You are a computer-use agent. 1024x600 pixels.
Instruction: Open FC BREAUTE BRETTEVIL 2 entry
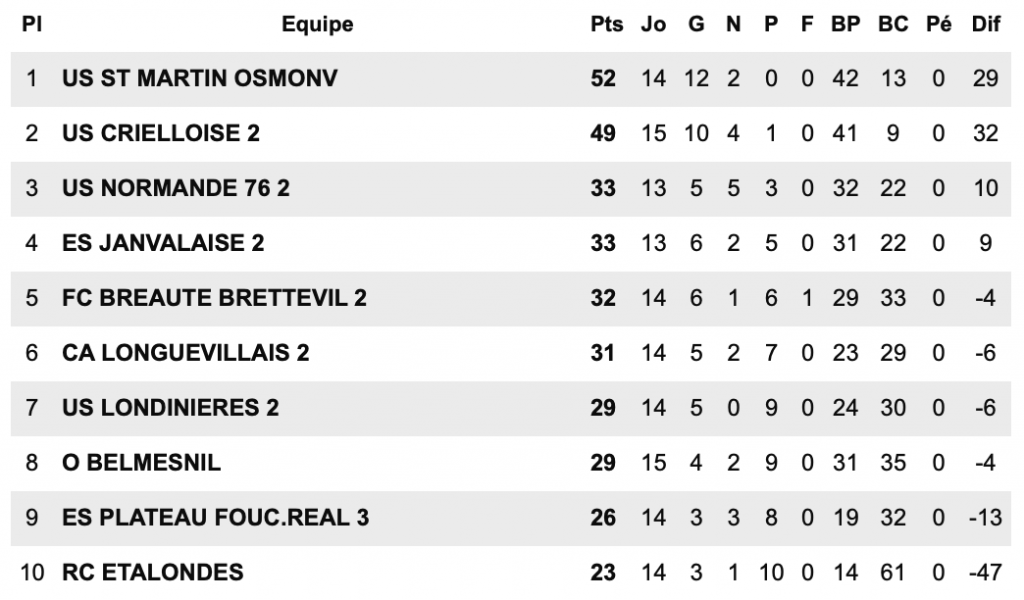point(214,298)
